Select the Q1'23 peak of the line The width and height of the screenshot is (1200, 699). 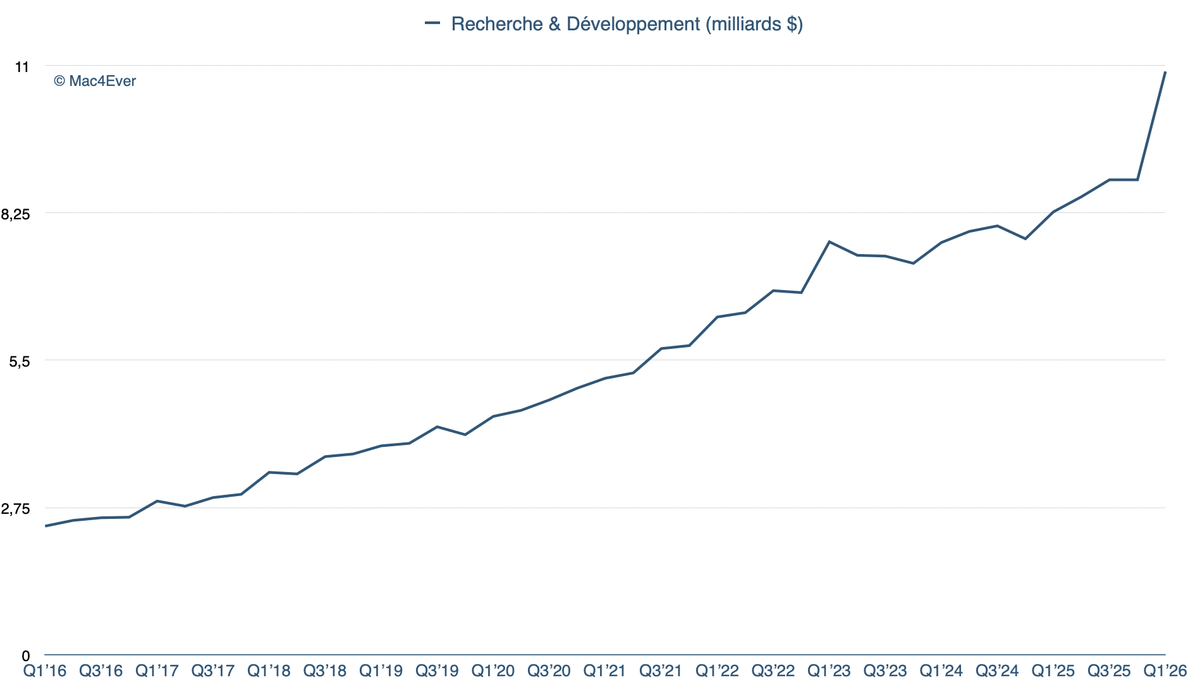pos(827,241)
